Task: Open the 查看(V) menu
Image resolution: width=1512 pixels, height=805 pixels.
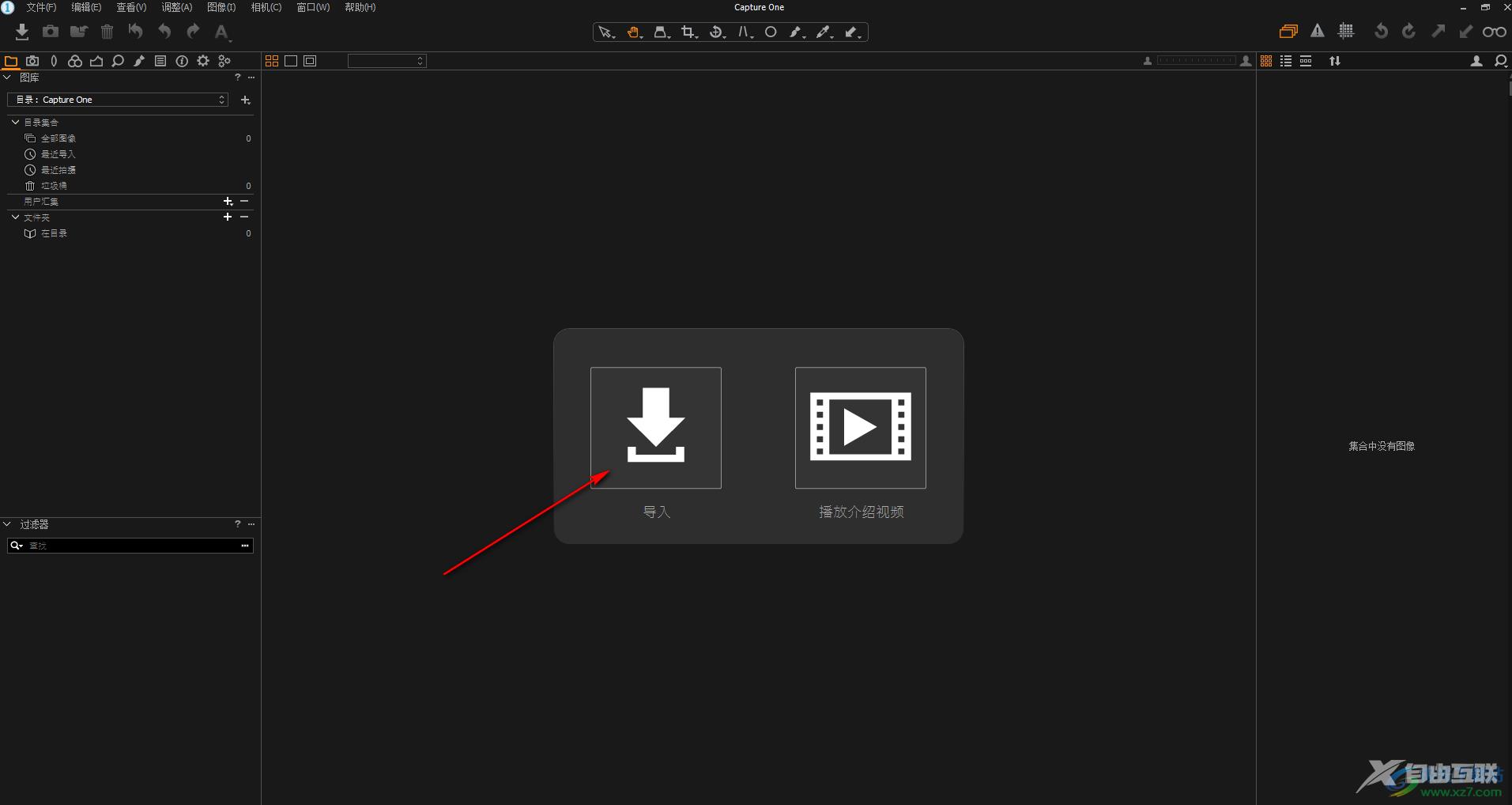Action: 131,7
